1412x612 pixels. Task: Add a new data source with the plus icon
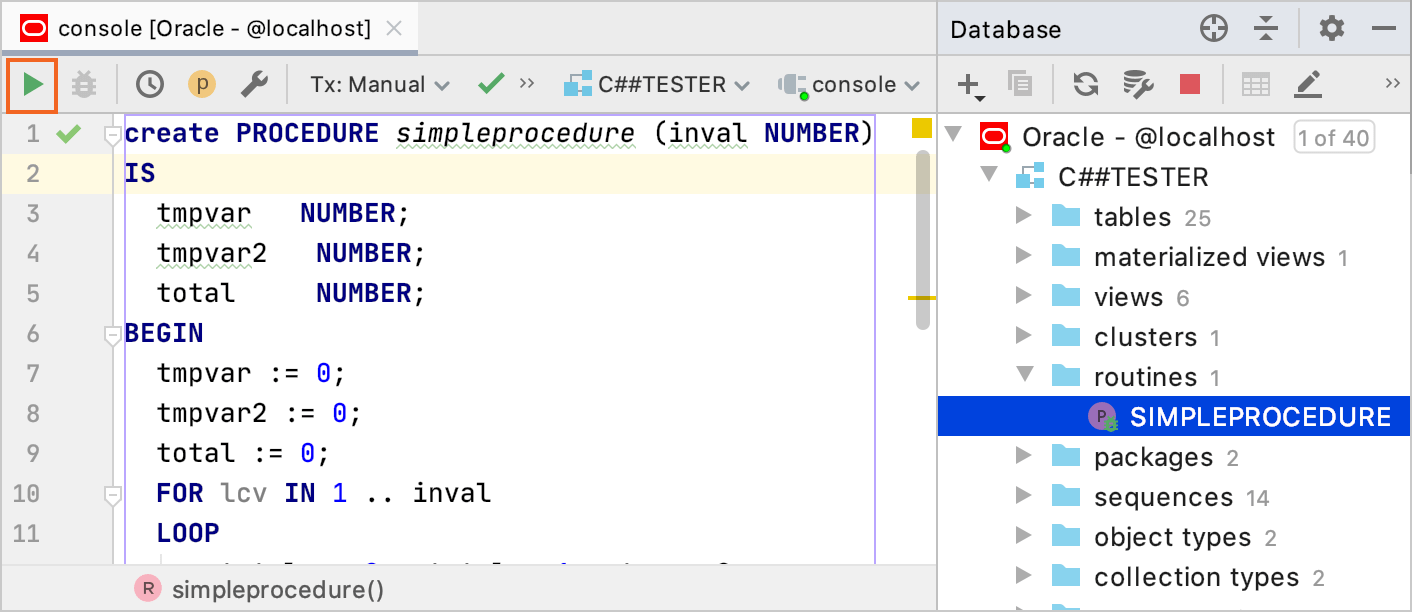point(967,84)
